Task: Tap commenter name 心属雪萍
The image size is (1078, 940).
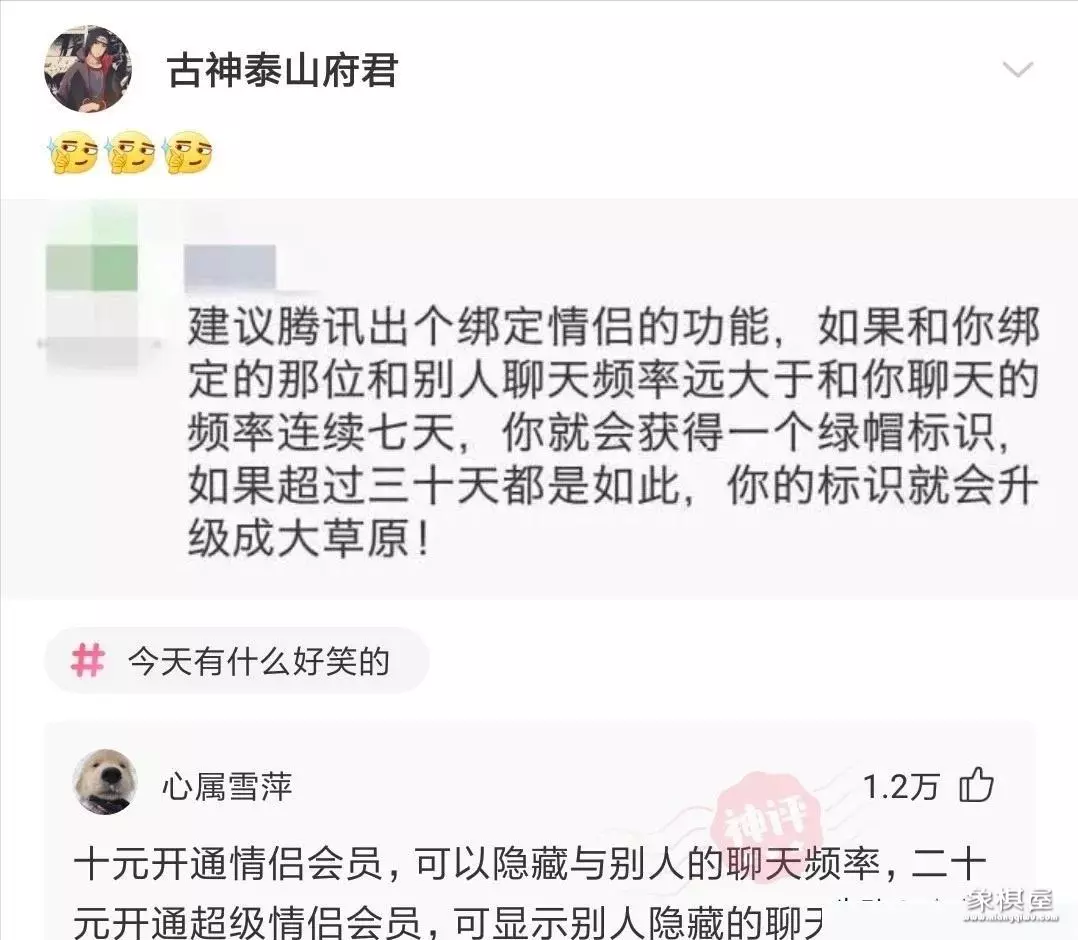Action: click(x=228, y=786)
